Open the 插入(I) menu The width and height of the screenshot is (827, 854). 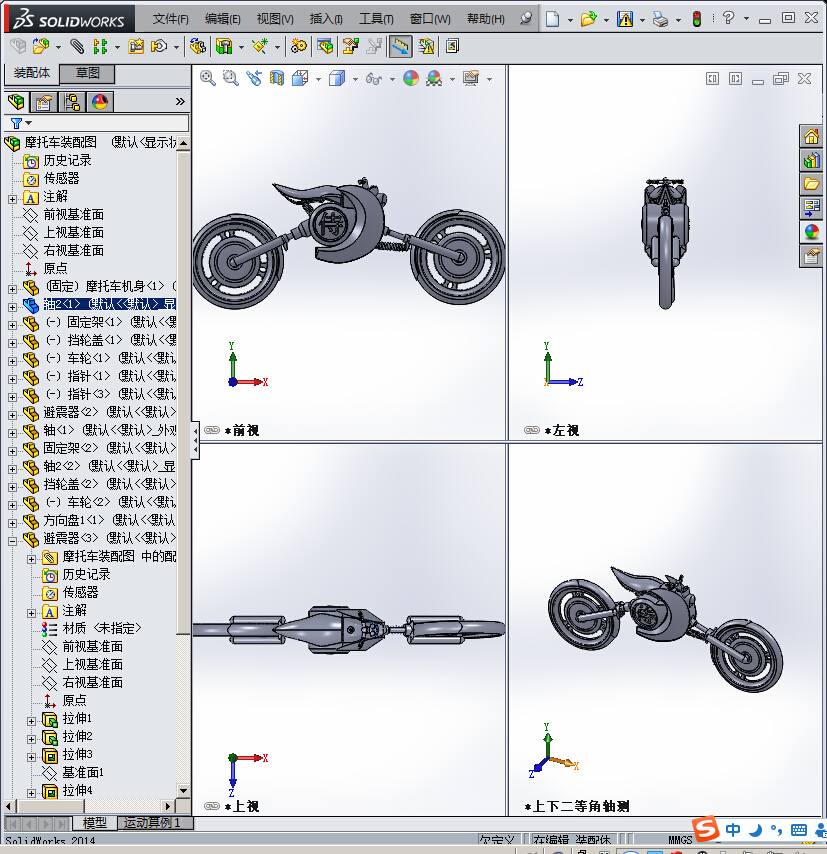click(x=326, y=19)
